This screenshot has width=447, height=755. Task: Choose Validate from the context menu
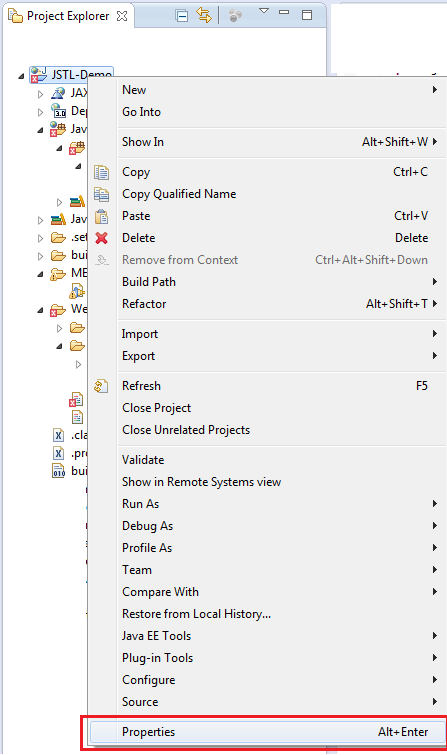pos(267,460)
